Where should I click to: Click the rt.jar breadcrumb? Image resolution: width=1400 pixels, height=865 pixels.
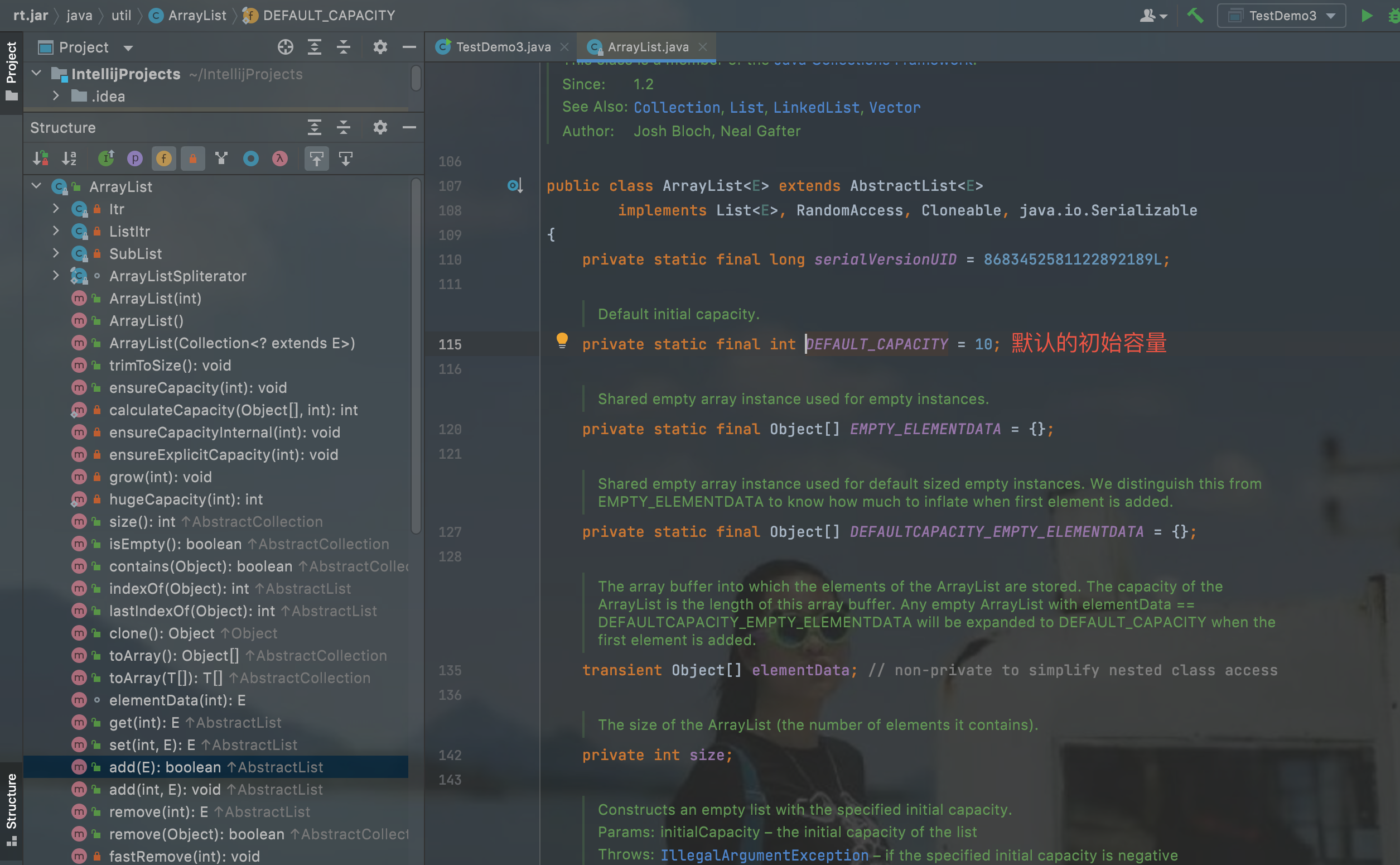(31, 16)
